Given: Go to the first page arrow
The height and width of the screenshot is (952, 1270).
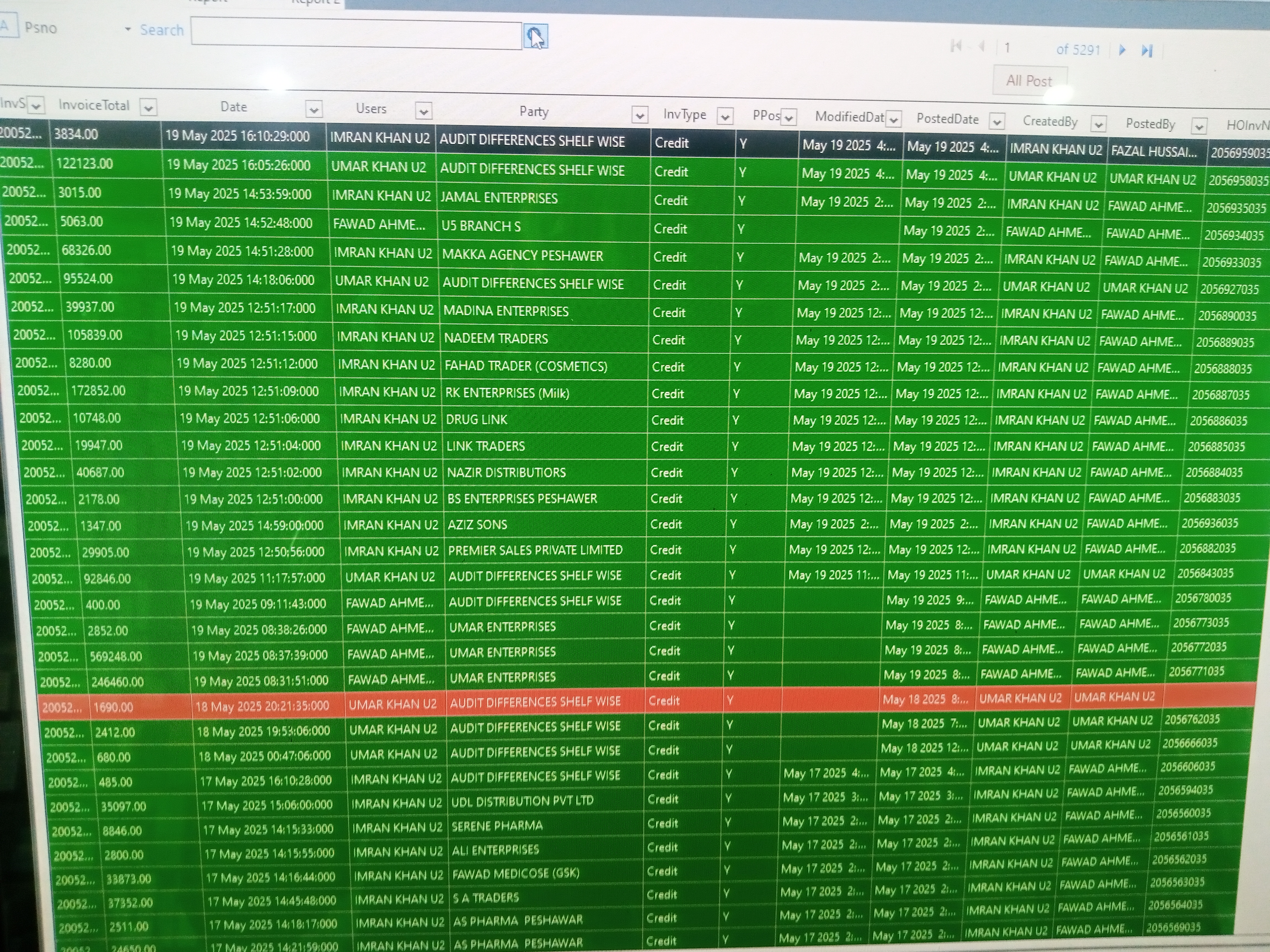Looking at the screenshot, I should pyautogui.click(x=956, y=46).
